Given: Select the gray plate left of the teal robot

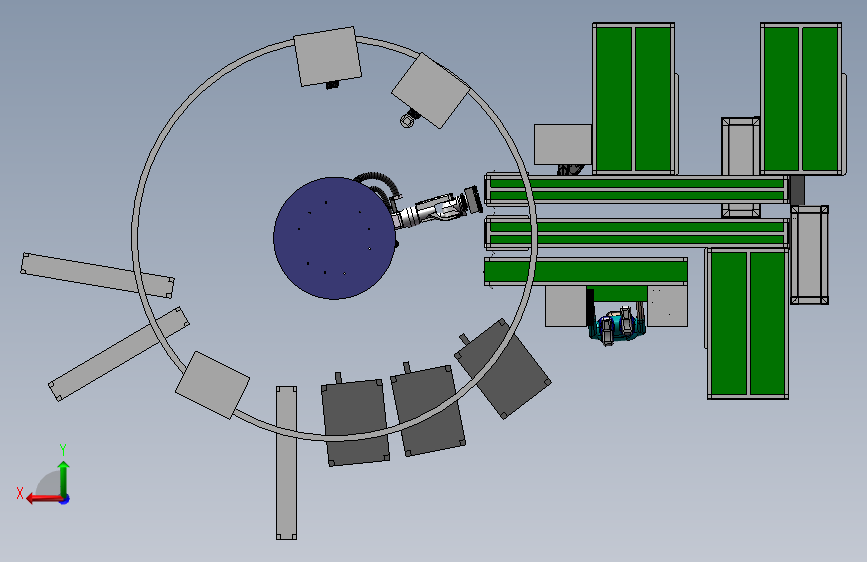Looking at the screenshot, I should point(566,306).
